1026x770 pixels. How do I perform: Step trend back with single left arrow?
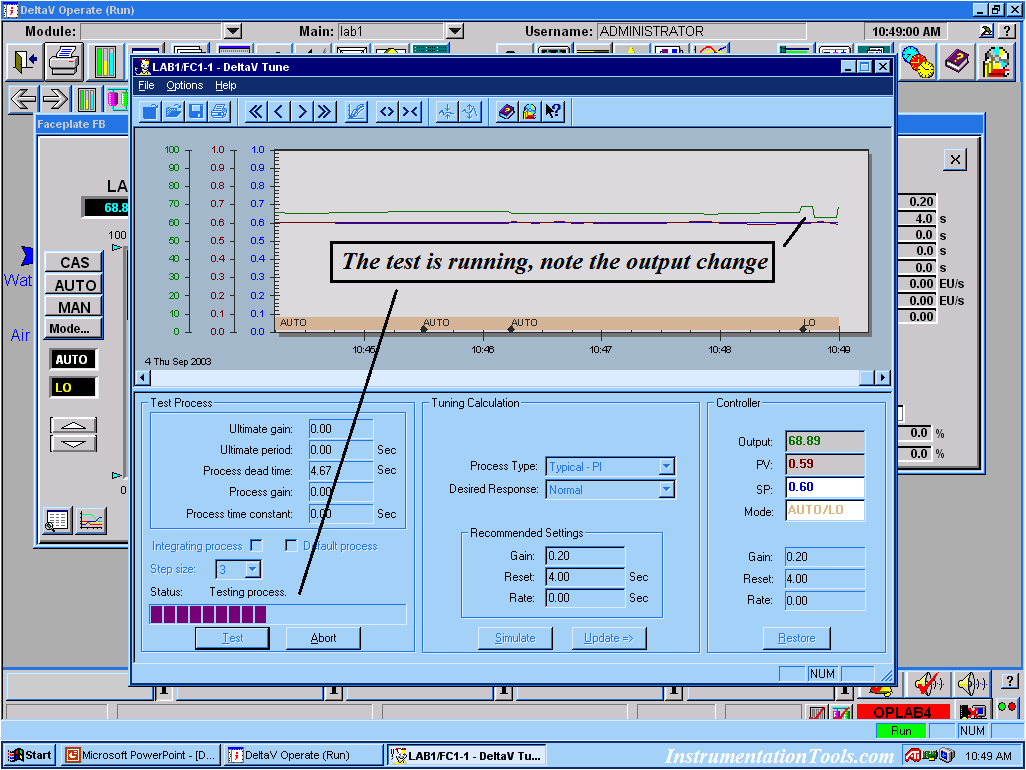point(279,112)
